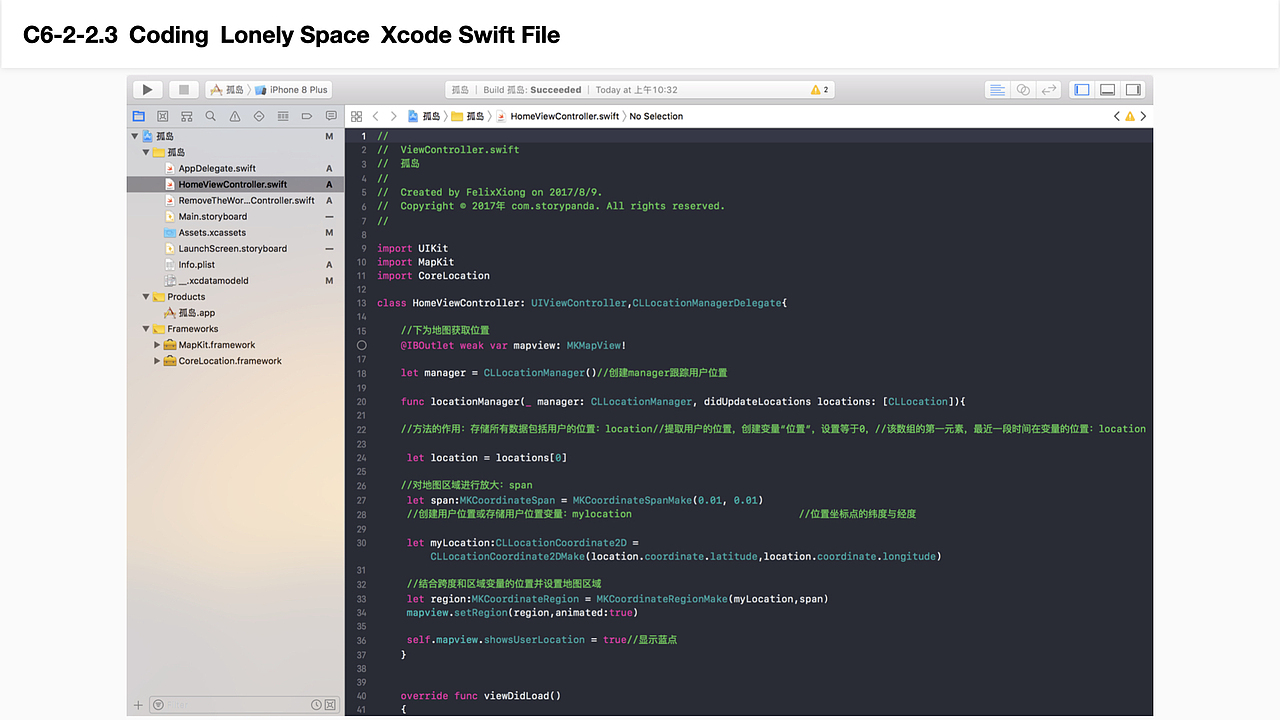1280x720 pixels.
Task: Collapse the Products group triangle
Action: point(146,297)
